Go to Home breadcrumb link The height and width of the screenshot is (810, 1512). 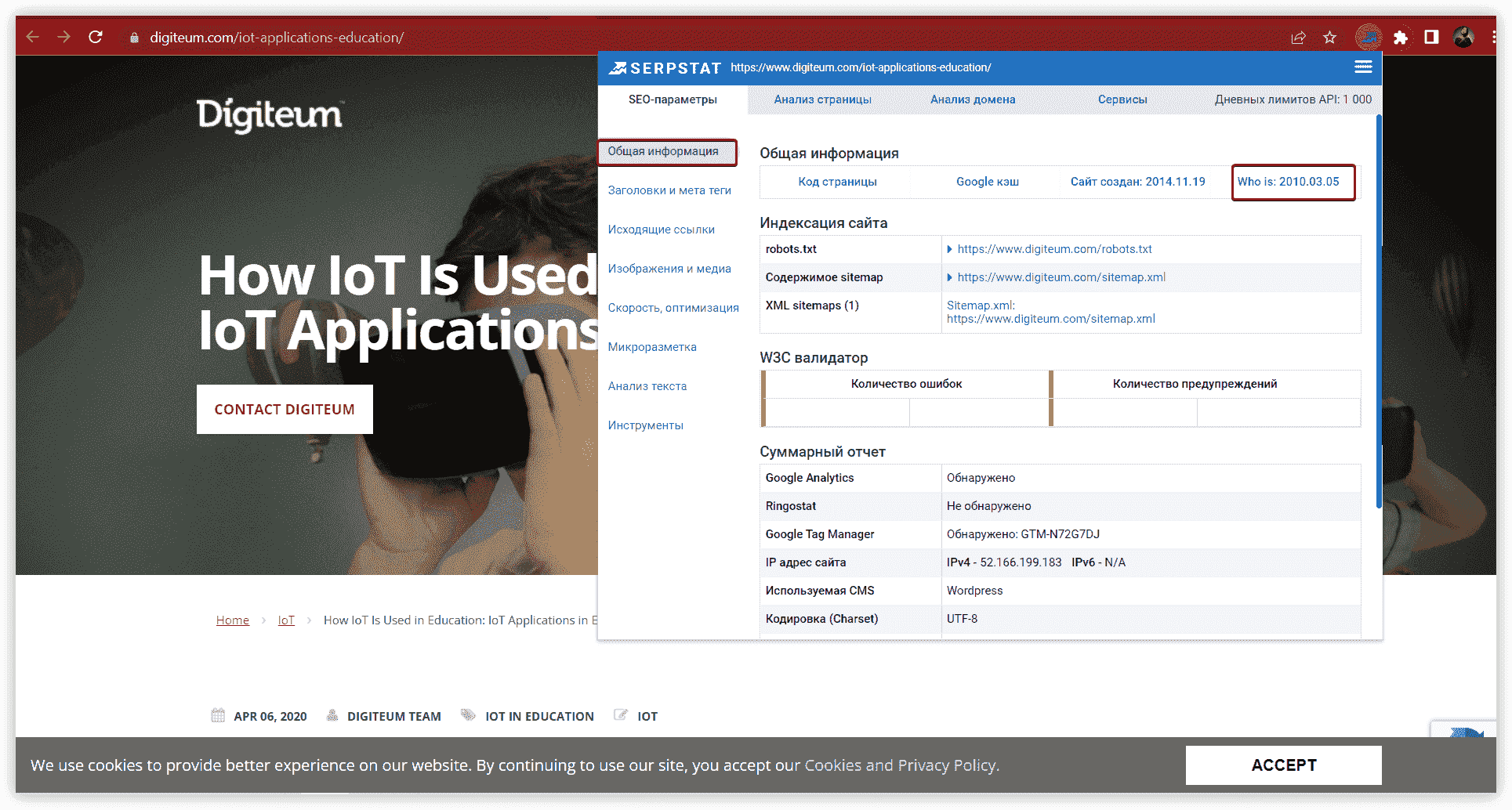[x=233, y=620]
